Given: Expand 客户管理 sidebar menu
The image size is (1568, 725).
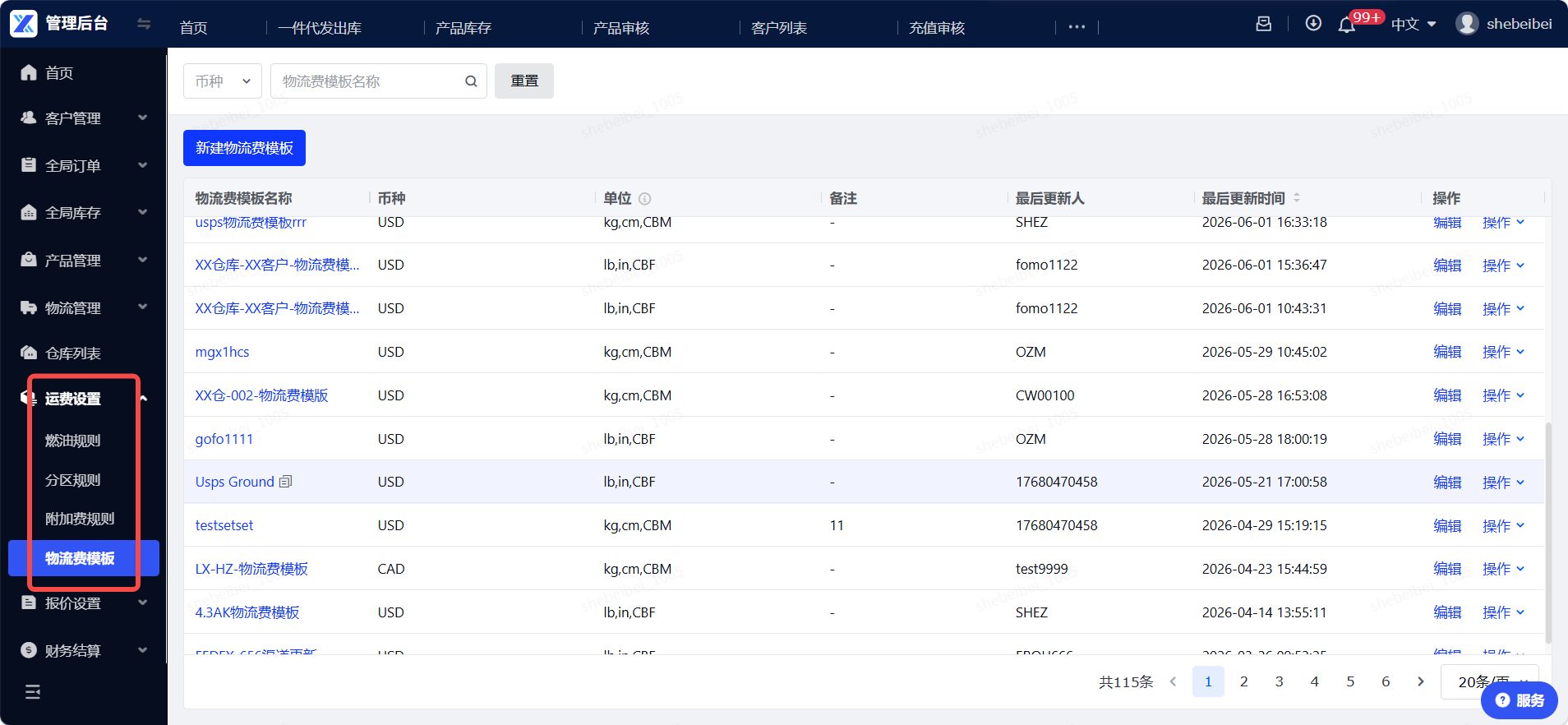Looking at the screenshot, I should pos(83,118).
